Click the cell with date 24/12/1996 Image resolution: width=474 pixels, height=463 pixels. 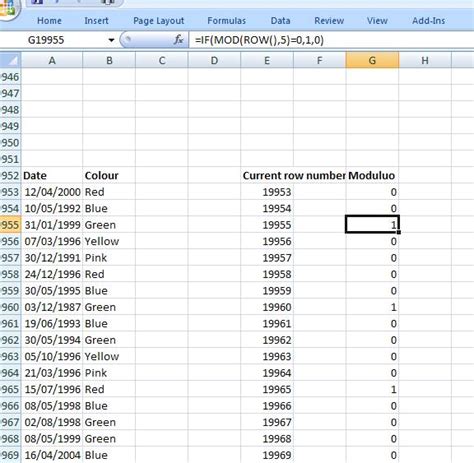(52, 274)
